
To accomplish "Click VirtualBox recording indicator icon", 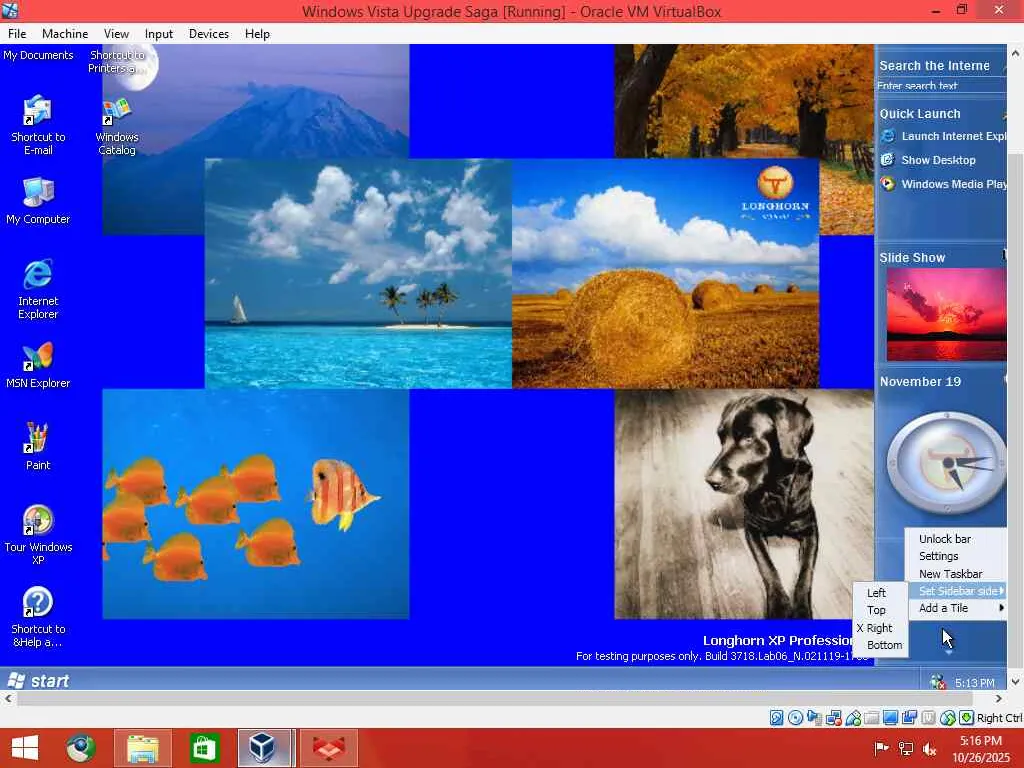I will (909, 718).
